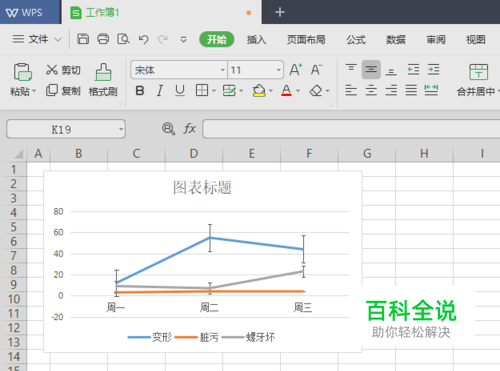Image resolution: width=500 pixels, height=371 pixels.
Task: Align text to top of cell
Action: pyautogui.click(x=351, y=69)
